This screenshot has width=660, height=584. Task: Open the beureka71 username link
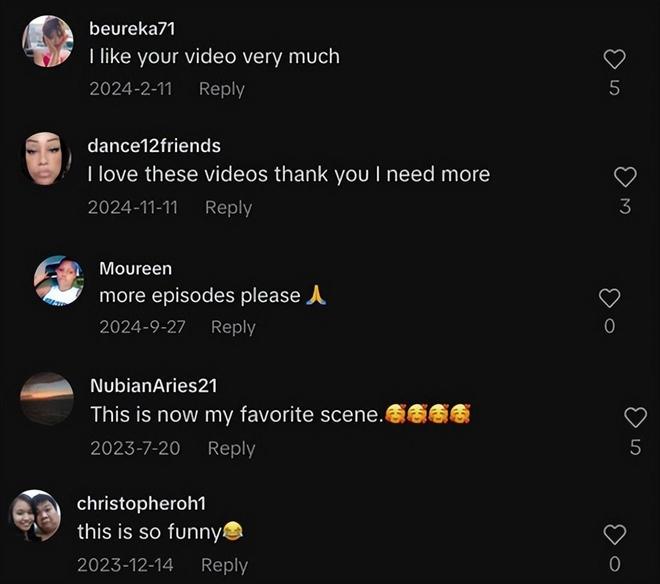[132, 29]
